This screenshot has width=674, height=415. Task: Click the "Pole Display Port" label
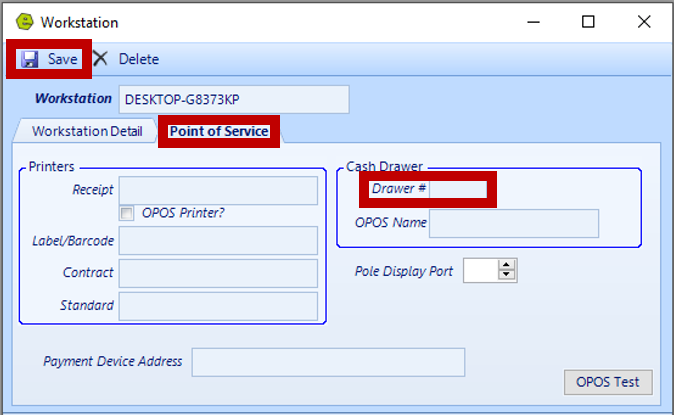(x=404, y=271)
